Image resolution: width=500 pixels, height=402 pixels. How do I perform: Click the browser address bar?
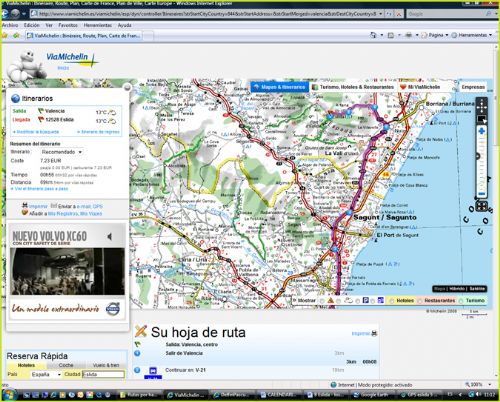203,14
